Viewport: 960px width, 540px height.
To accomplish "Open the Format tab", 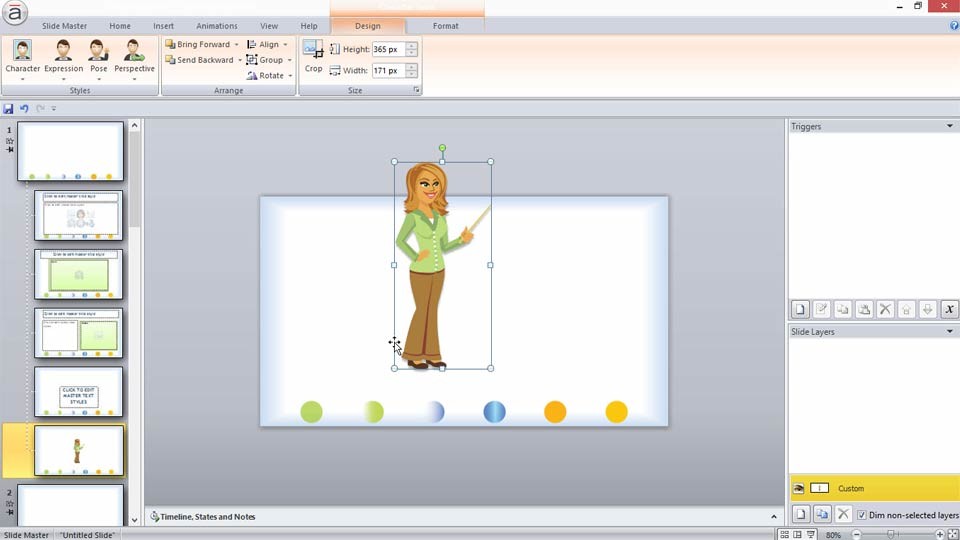I will (x=446, y=26).
